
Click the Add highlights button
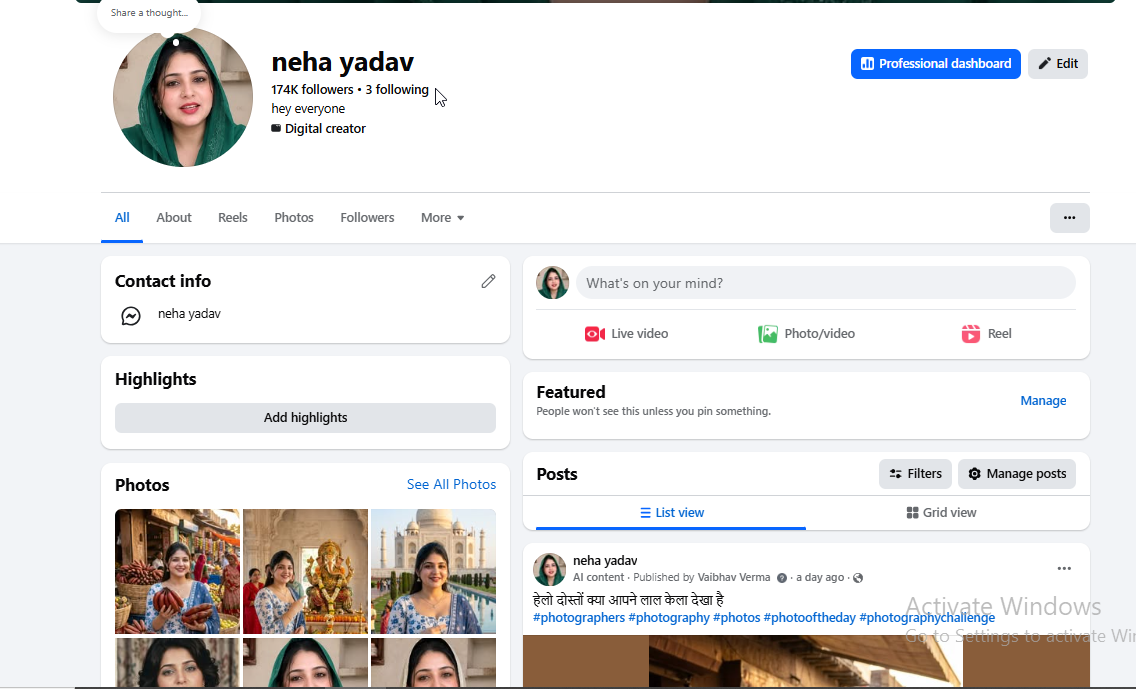[x=305, y=418]
